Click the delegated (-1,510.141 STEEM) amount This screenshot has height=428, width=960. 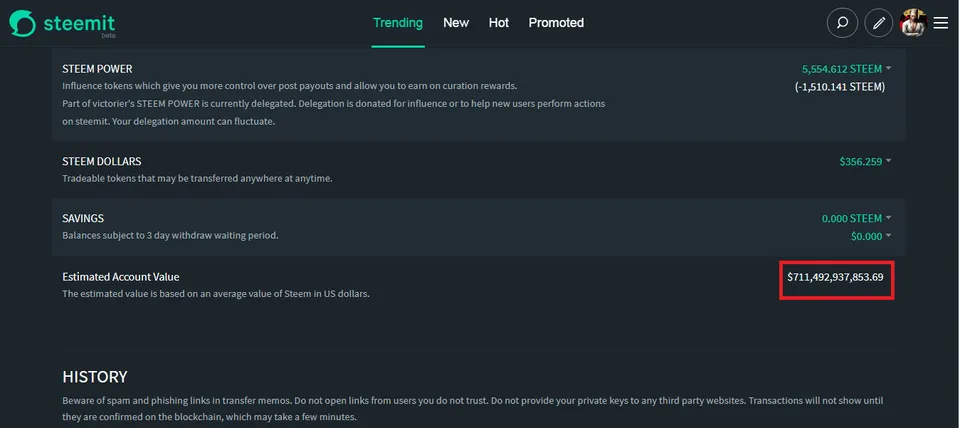click(840, 87)
